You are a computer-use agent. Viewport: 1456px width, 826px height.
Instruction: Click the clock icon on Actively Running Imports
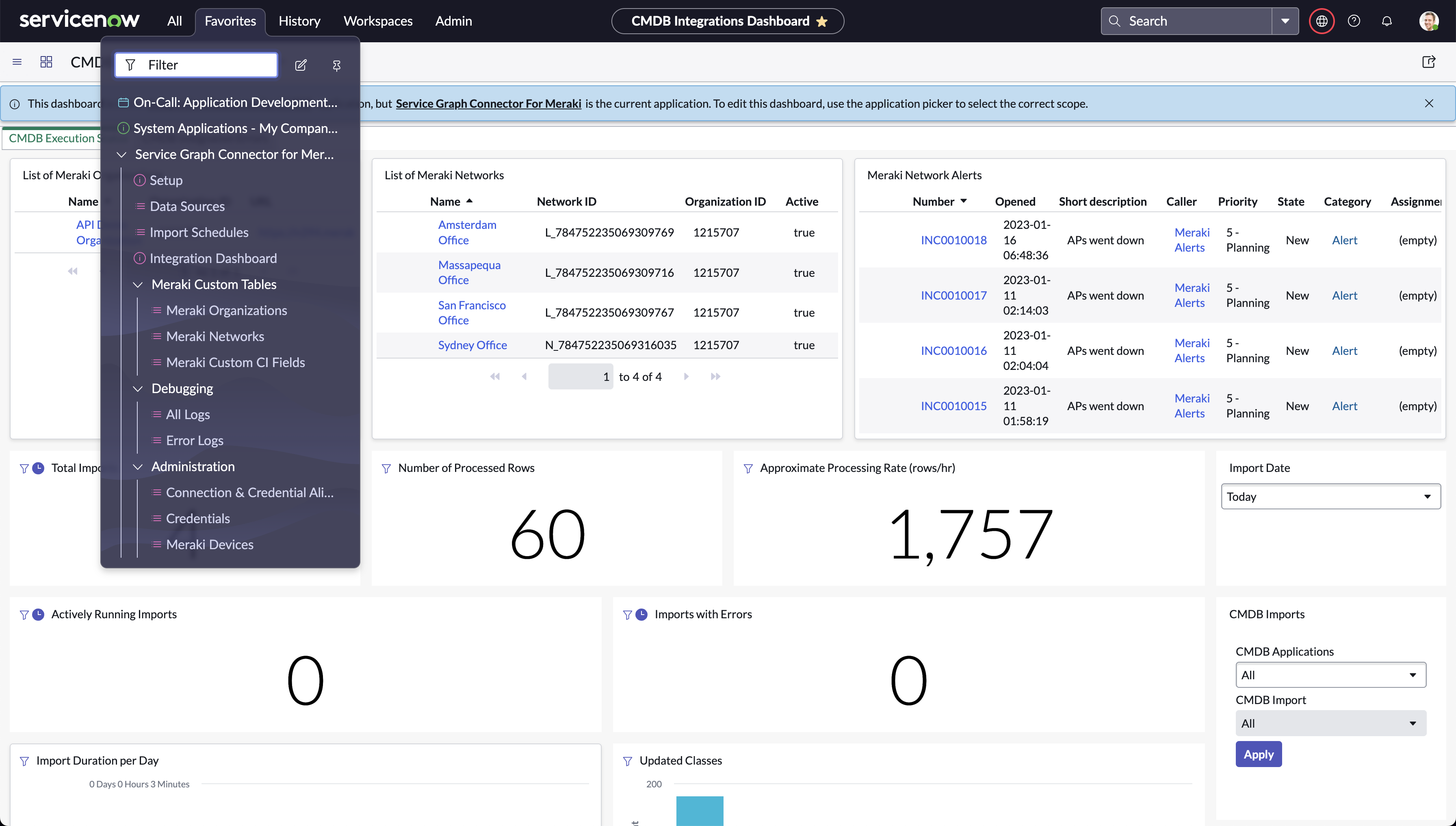pyautogui.click(x=38, y=614)
